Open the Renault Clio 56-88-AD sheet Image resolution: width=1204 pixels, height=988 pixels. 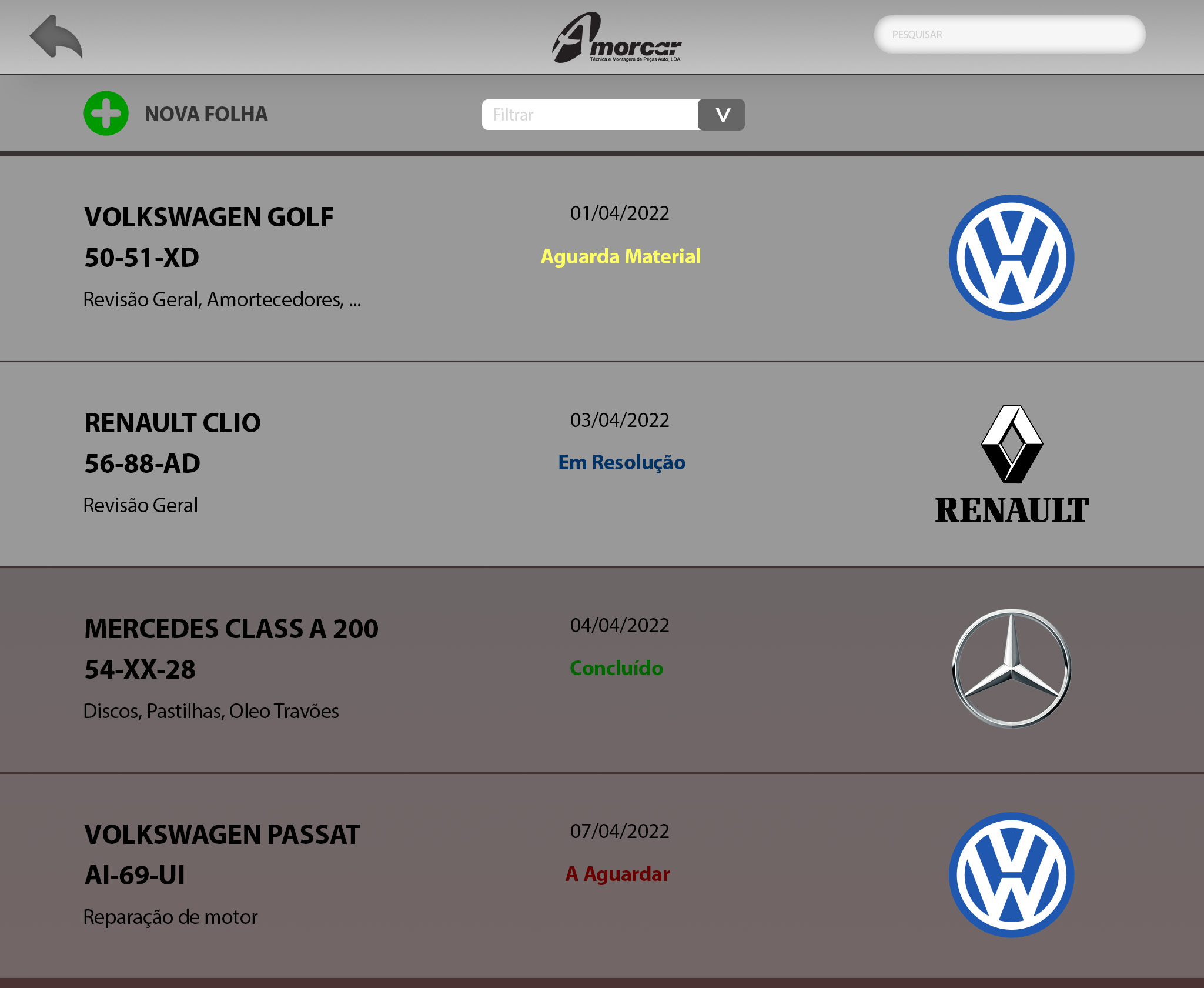pyautogui.click(x=602, y=465)
